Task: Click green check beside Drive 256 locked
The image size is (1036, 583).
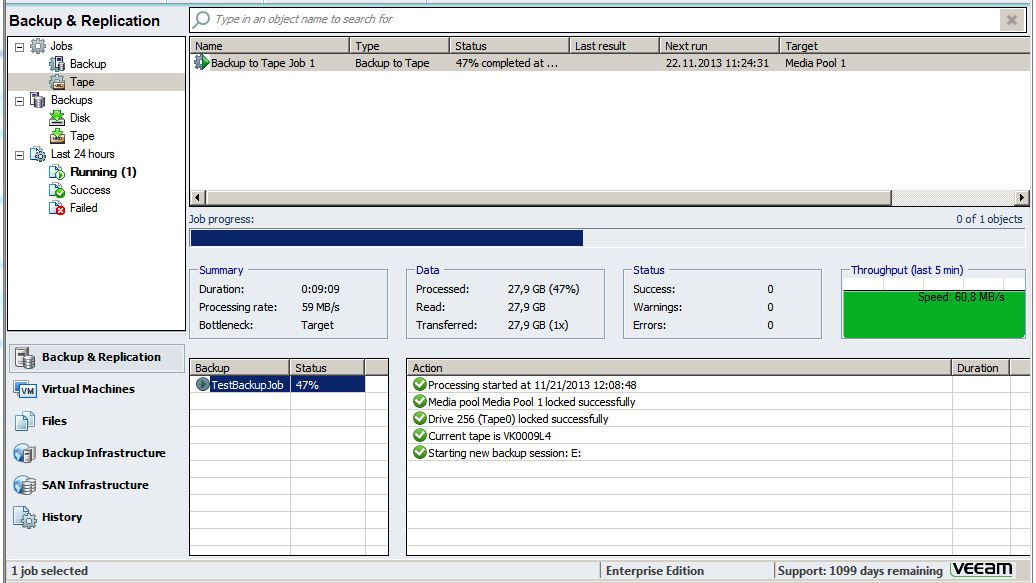Action: (x=419, y=418)
